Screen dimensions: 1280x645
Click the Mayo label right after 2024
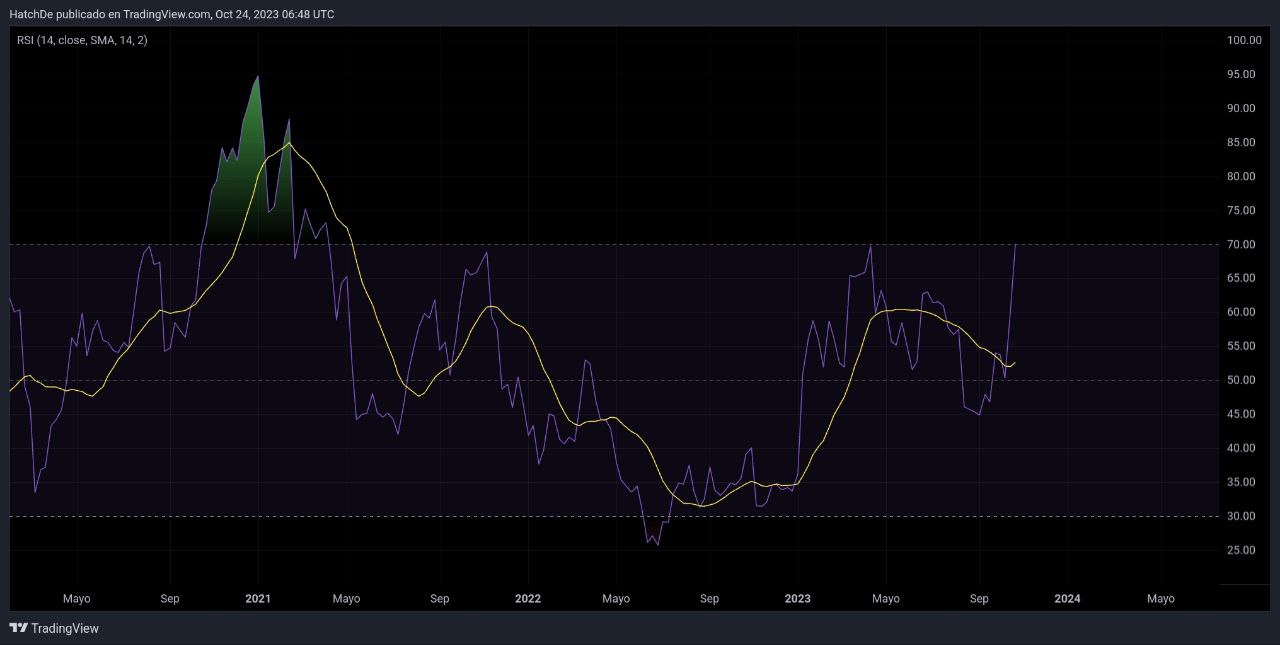tap(1160, 598)
